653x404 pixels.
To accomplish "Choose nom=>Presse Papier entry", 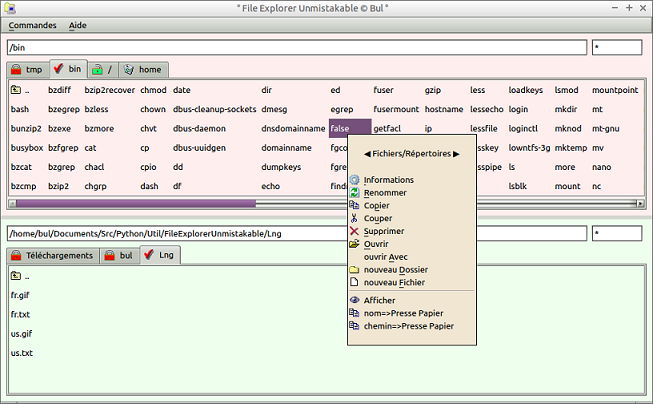I will click(x=404, y=313).
